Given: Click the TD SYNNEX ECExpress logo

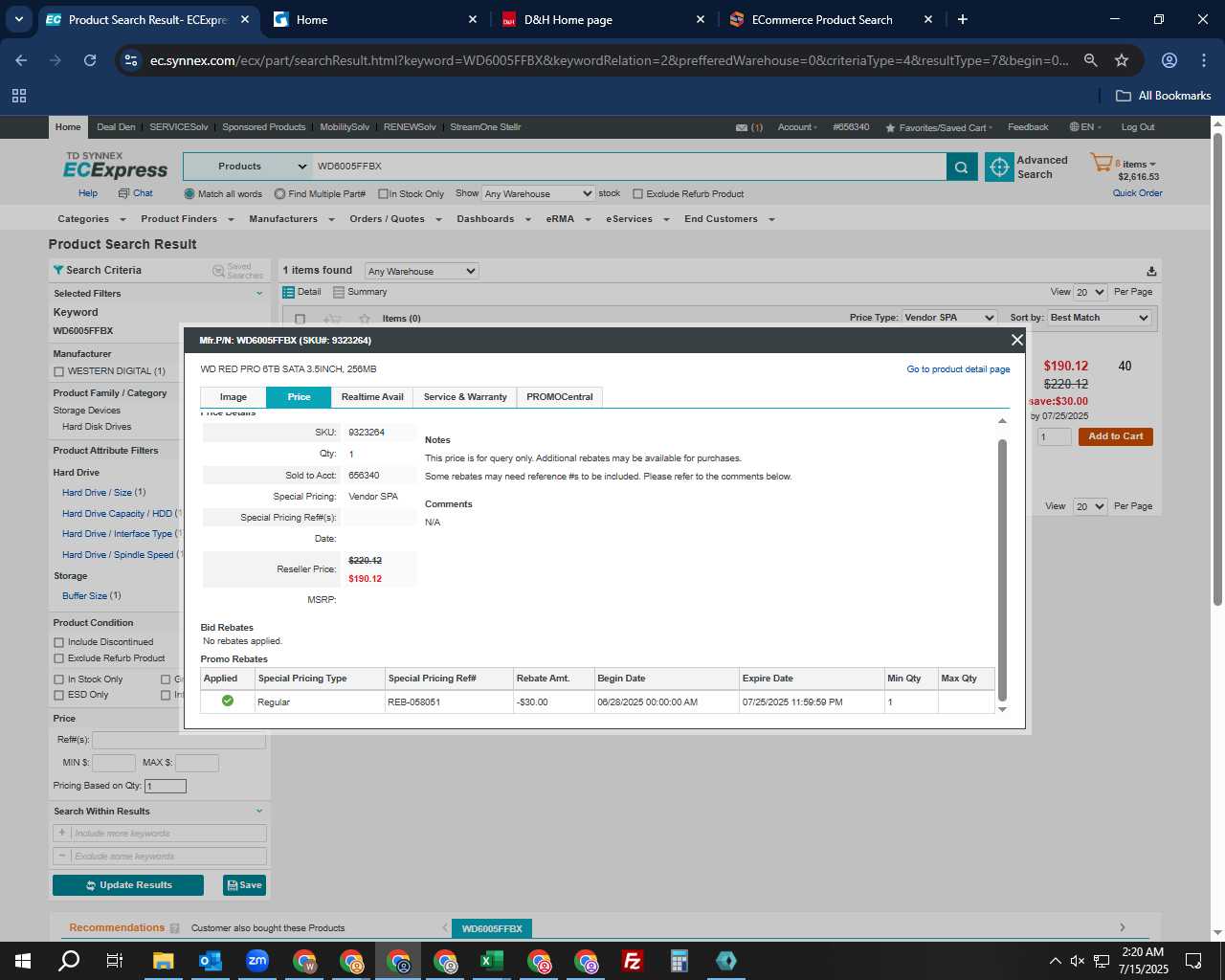Looking at the screenshot, I should click(115, 165).
